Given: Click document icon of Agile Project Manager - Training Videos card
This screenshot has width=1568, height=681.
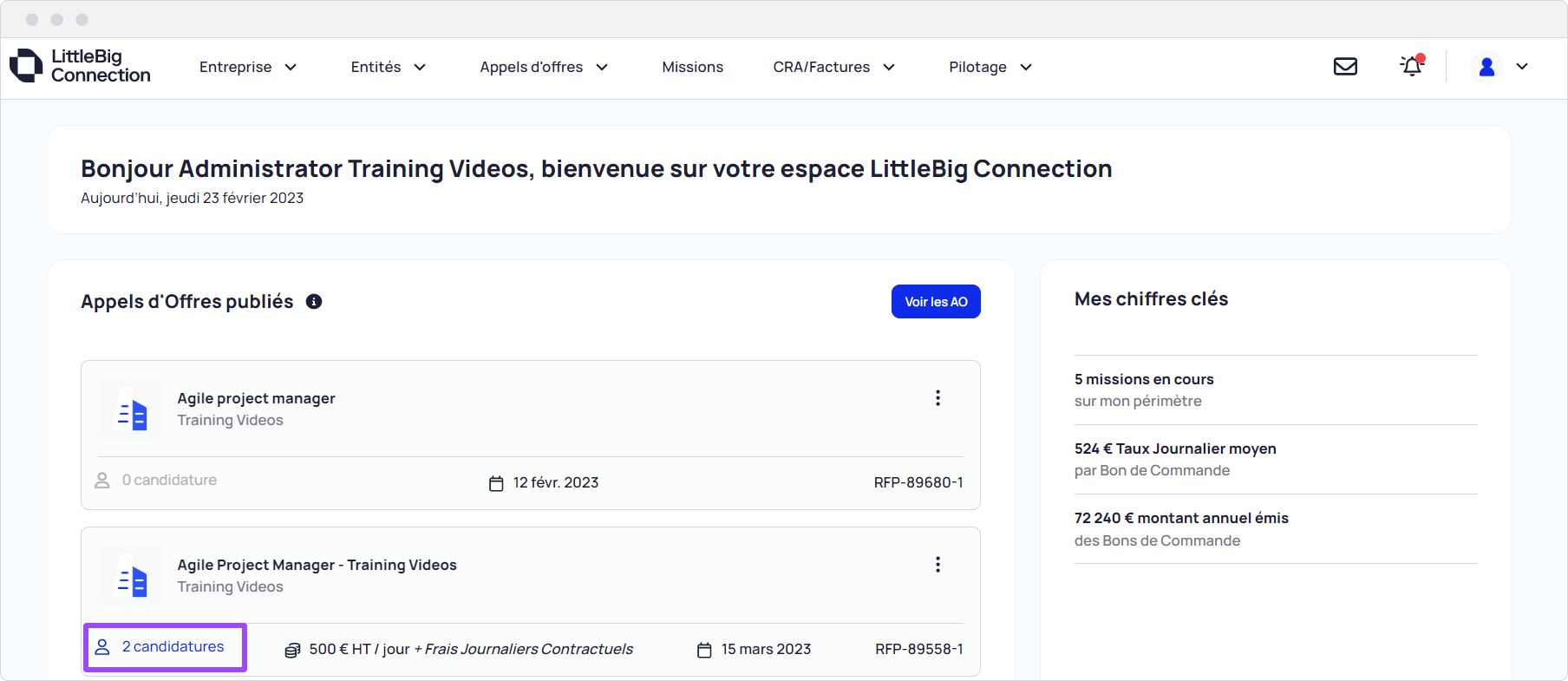Looking at the screenshot, I should click(130, 575).
